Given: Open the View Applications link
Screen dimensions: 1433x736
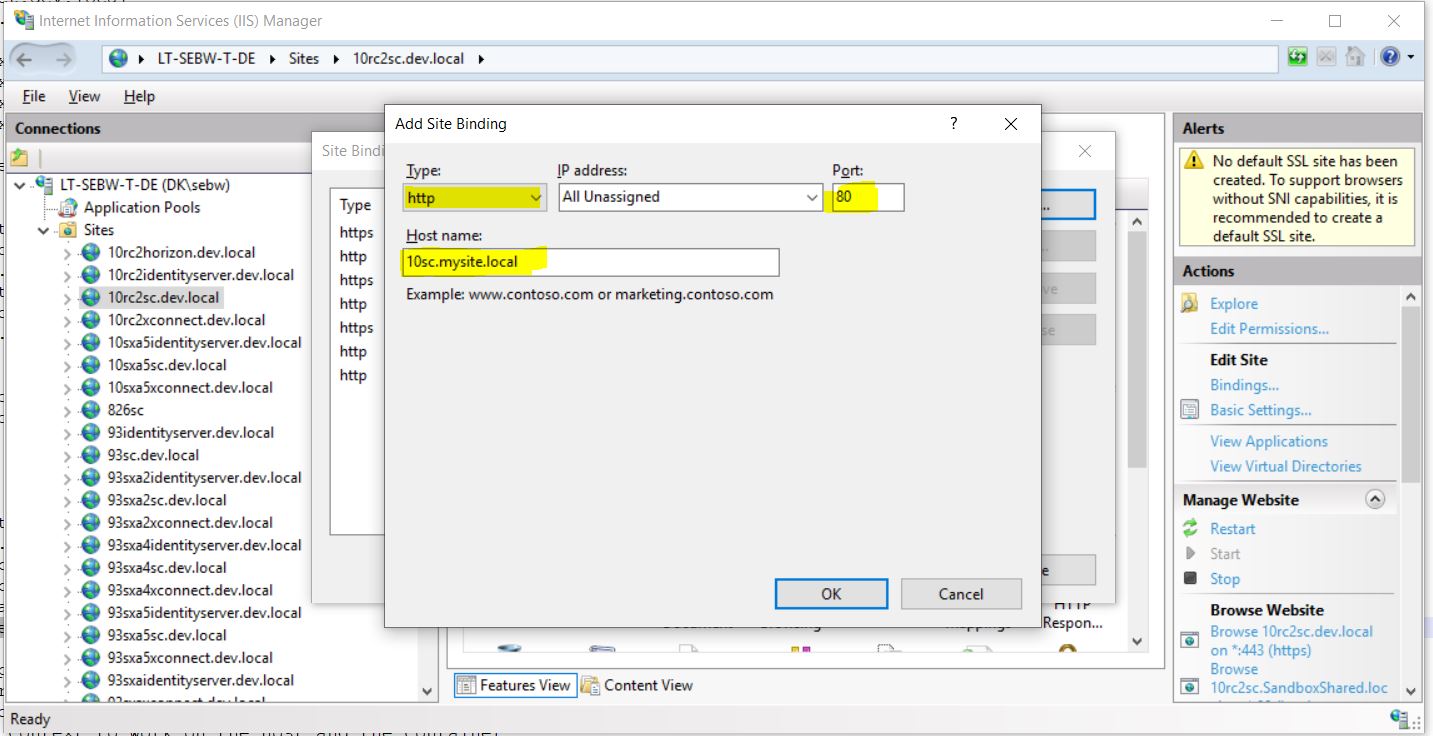Looking at the screenshot, I should click(x=1269, y=442).
